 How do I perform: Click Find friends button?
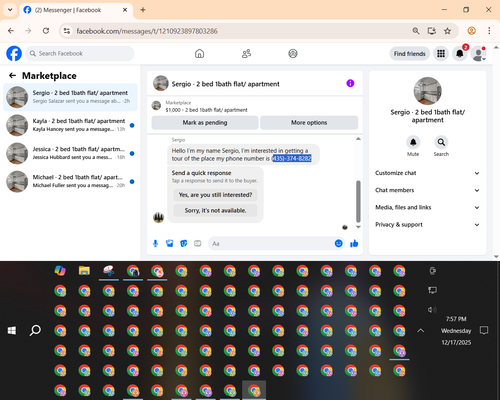pos(409,54)
